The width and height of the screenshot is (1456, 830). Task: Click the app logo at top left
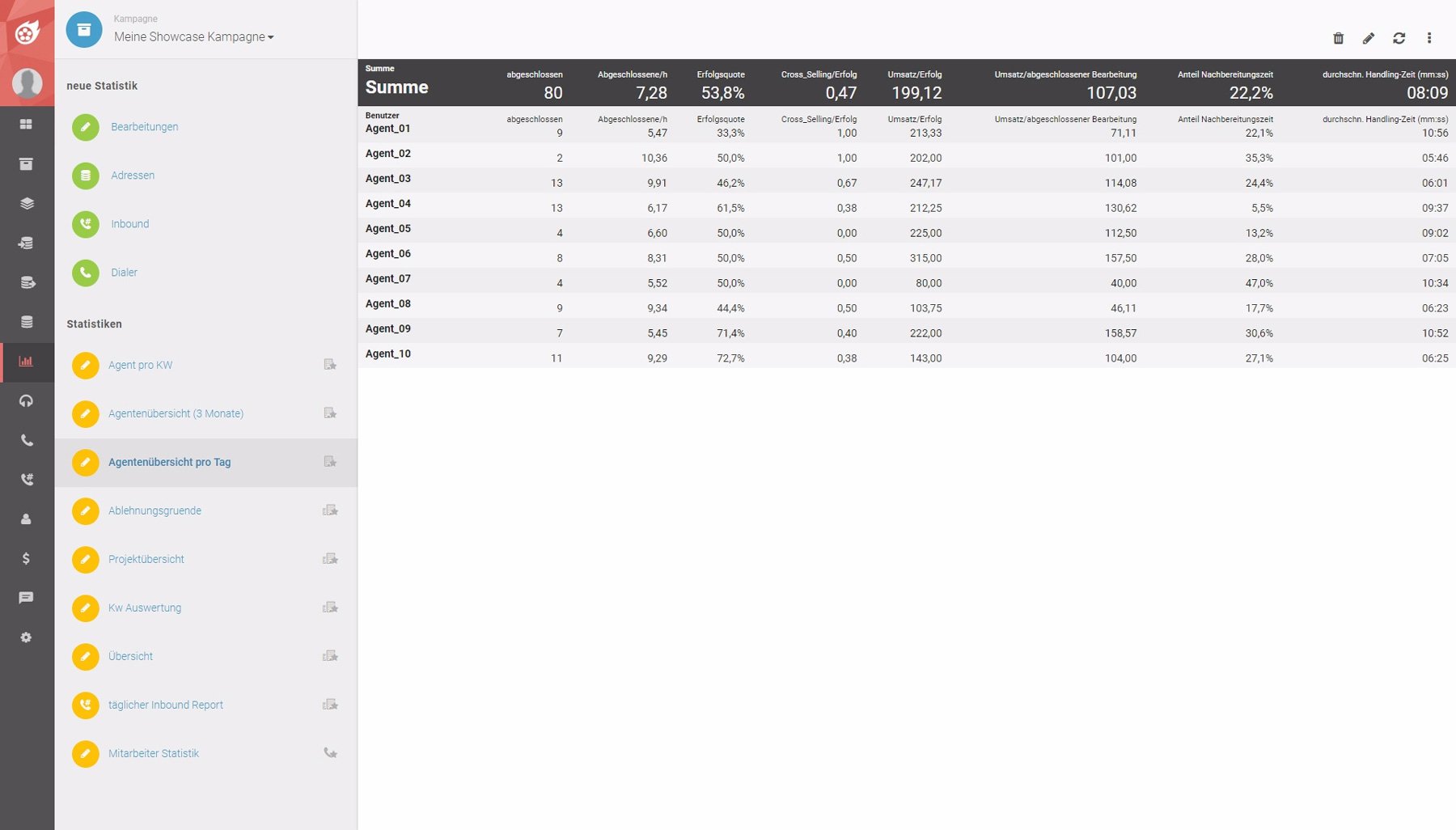pos(27,32)
